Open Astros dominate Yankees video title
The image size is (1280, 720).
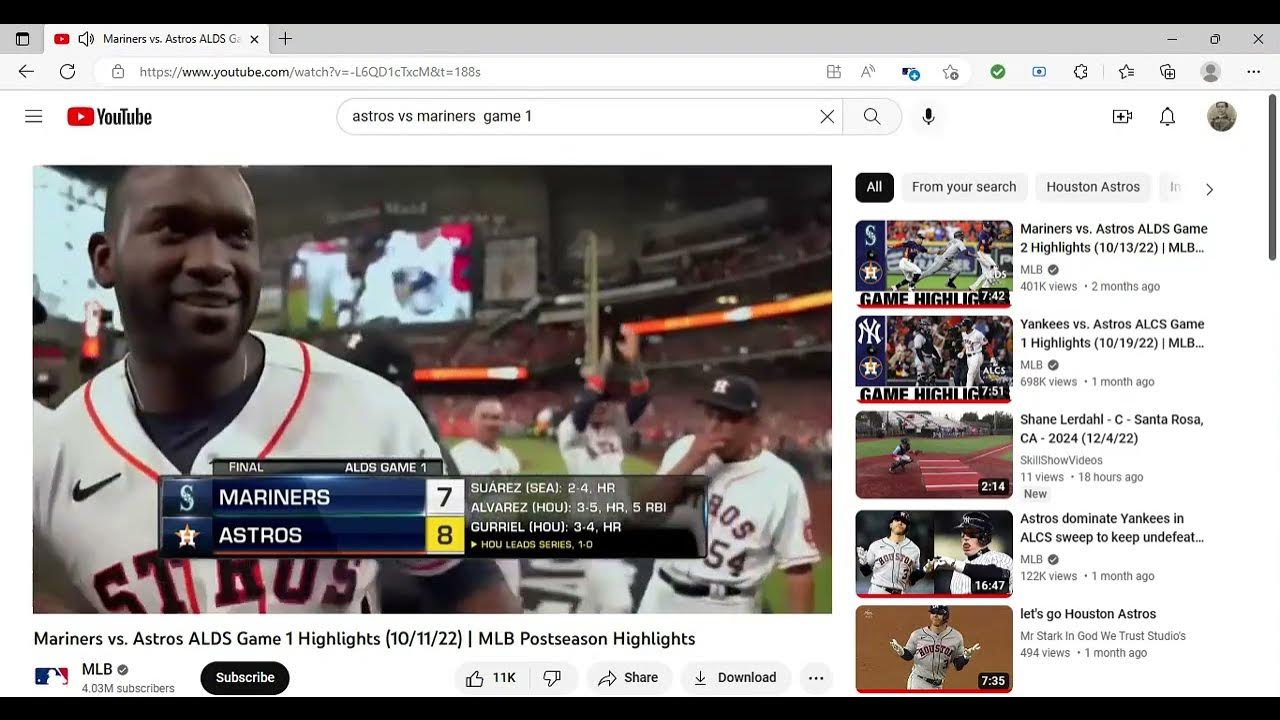tap(1112, 527)
